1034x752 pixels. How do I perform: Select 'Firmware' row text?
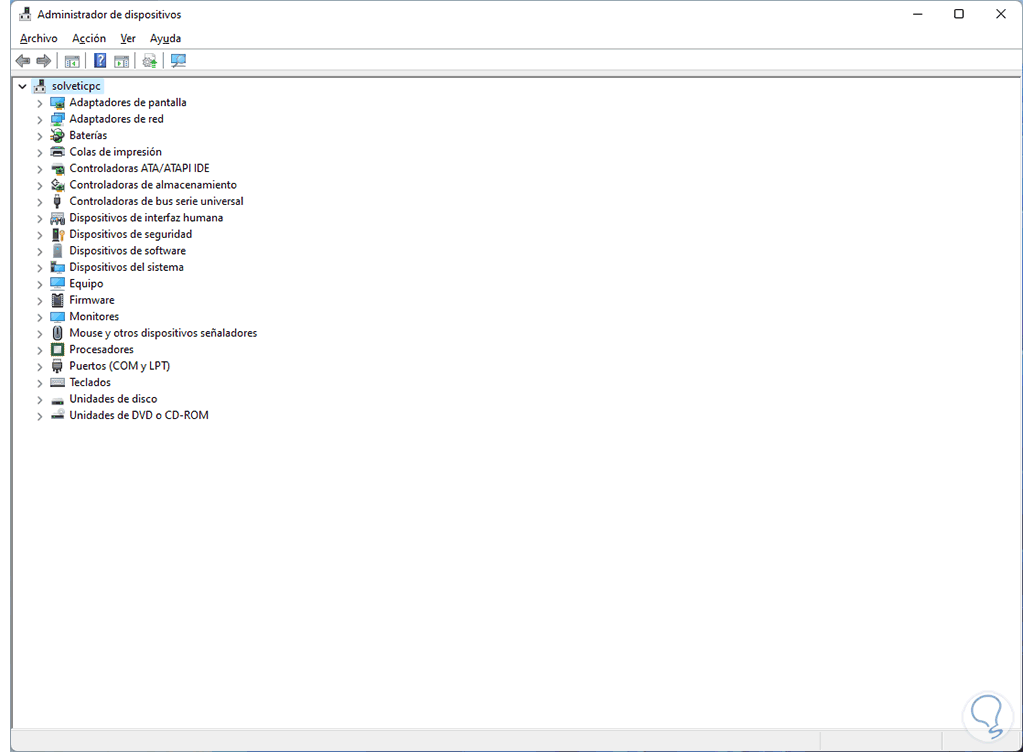point(92,300)
